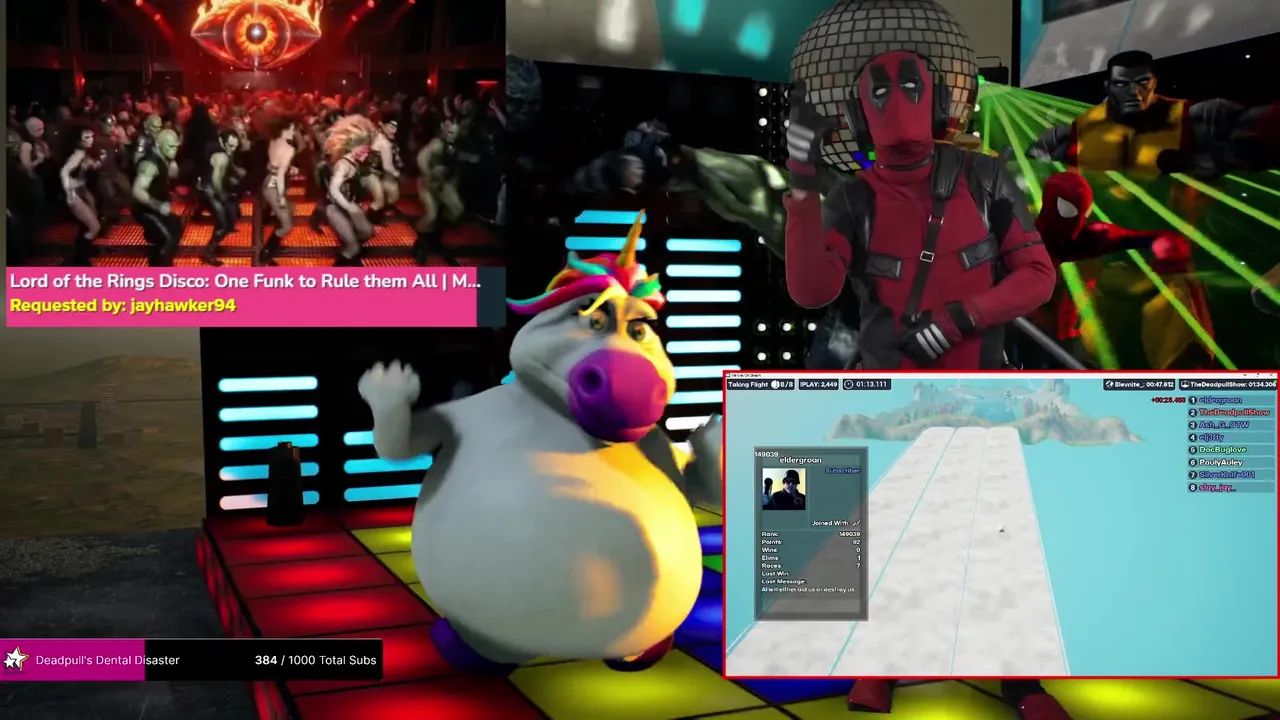This screenshot has width=1280, height=720.
Task: Click the rank 6 badge beside PoulyAuley
Action: [1192, 462]
